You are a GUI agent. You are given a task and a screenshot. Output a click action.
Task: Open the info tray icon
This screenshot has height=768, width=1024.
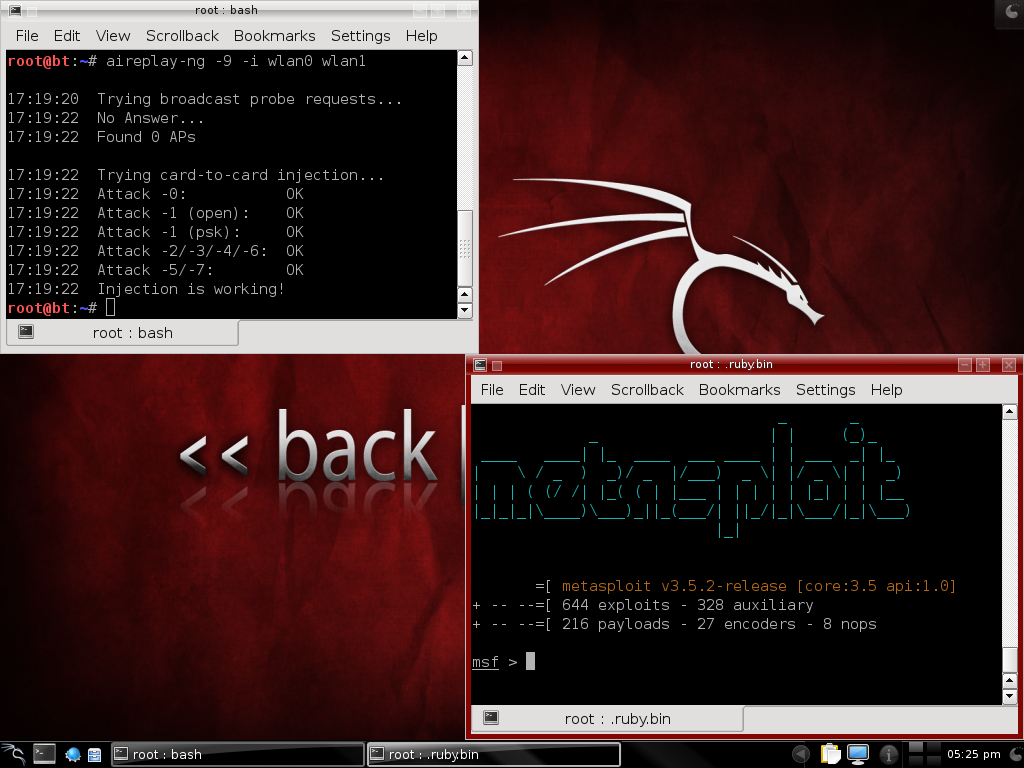coord(888,754)
